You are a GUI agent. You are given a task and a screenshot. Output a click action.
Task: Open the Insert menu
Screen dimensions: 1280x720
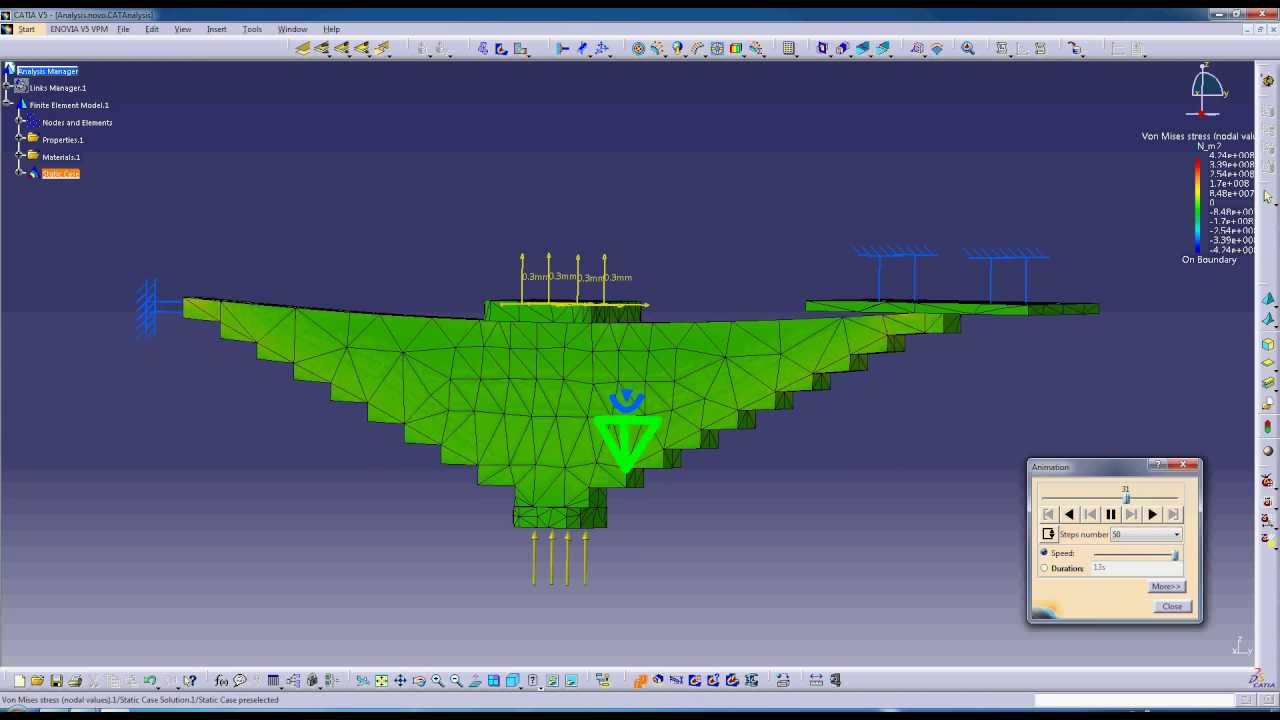pos(217,29)
